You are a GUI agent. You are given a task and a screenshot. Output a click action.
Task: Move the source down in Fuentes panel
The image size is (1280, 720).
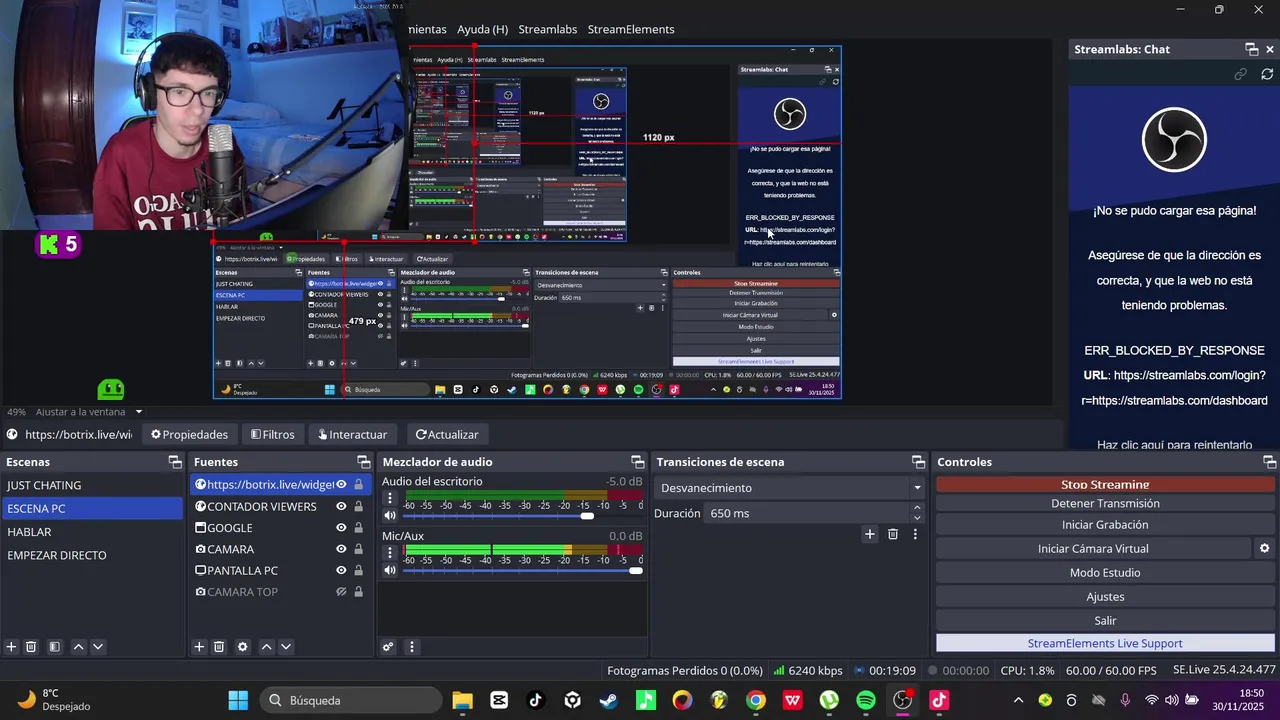(x=286, y=647)
